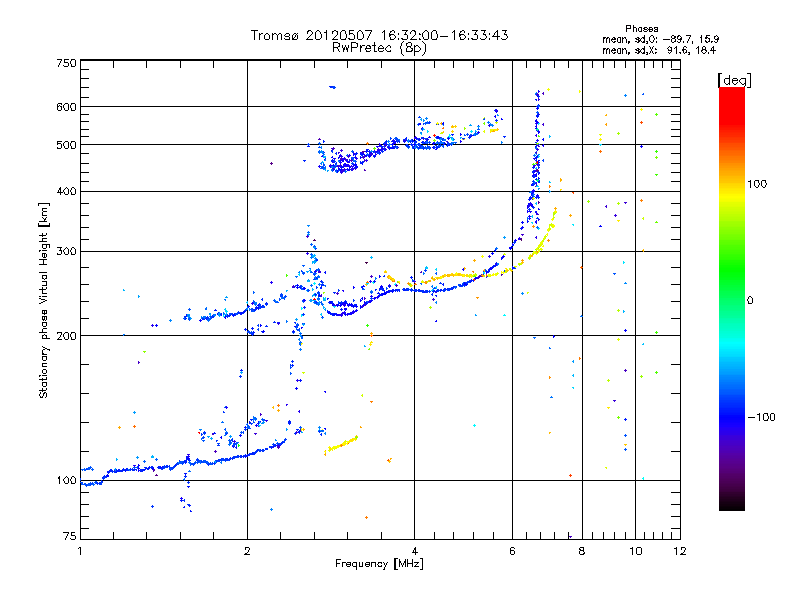Screen dimensions: 800x600
Task: Click the '[deg]' colorbar unit label
Action: pyautogui.click(x=734, y=80)
